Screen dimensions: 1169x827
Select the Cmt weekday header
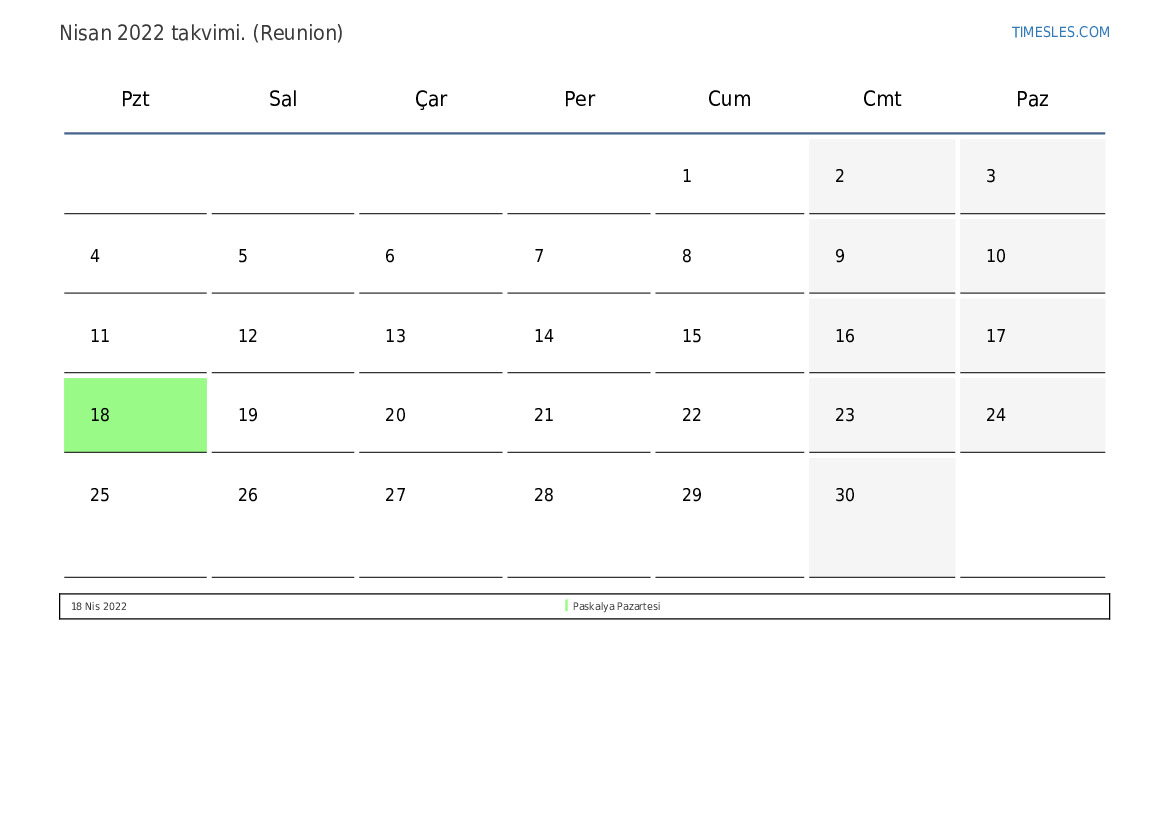tap(882, 99)
